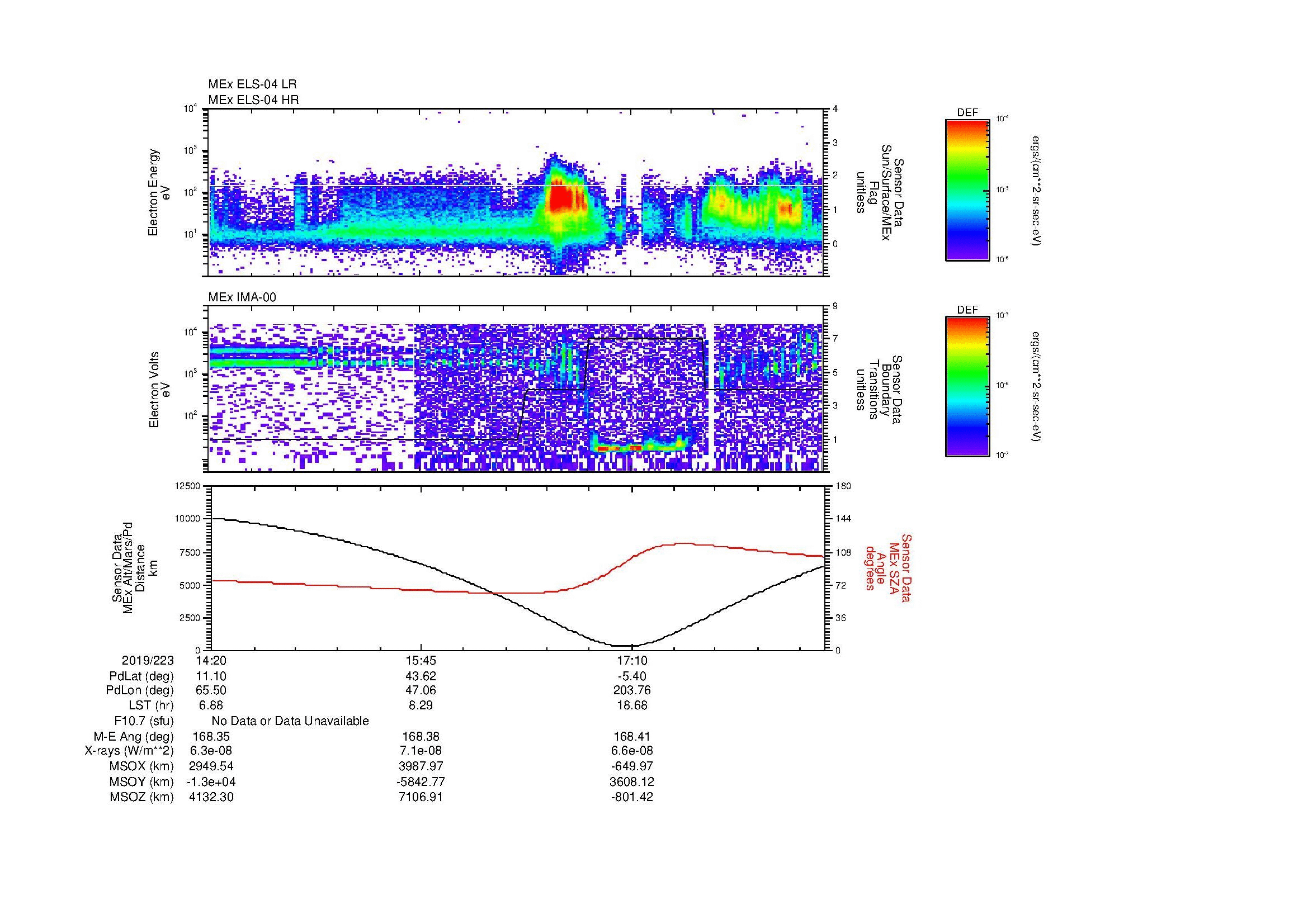Image resolution: width=1308 pixels, height=924 pixels.
Task: Click the MSOZ value -801.42
Action: (x=632, y=797)
